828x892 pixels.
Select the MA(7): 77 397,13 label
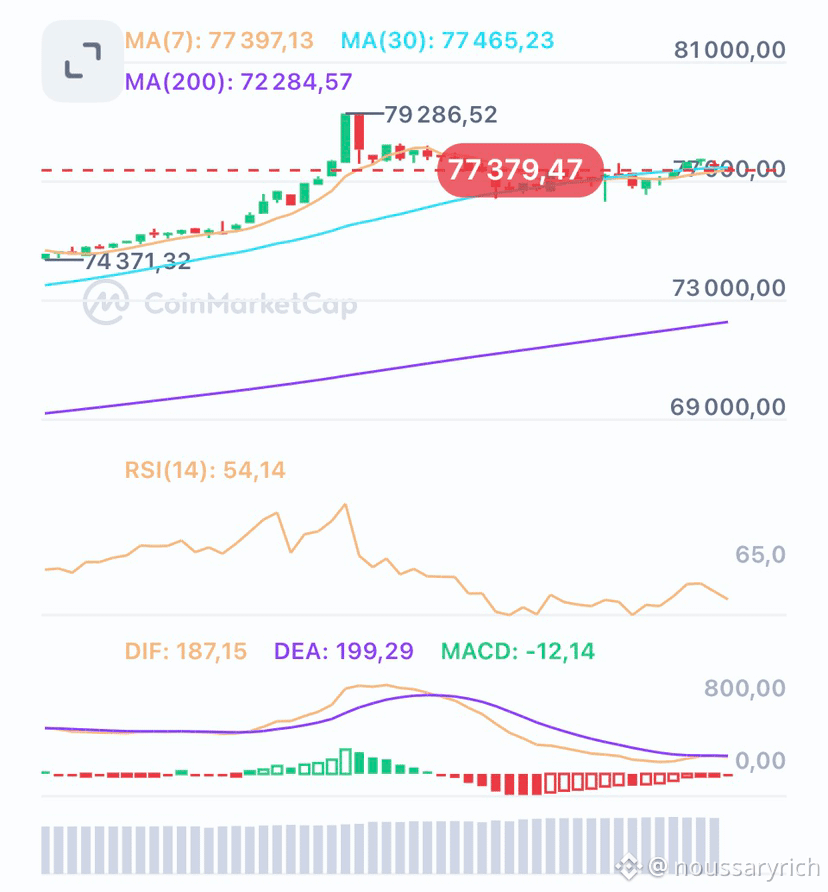(x=219, y=41)
